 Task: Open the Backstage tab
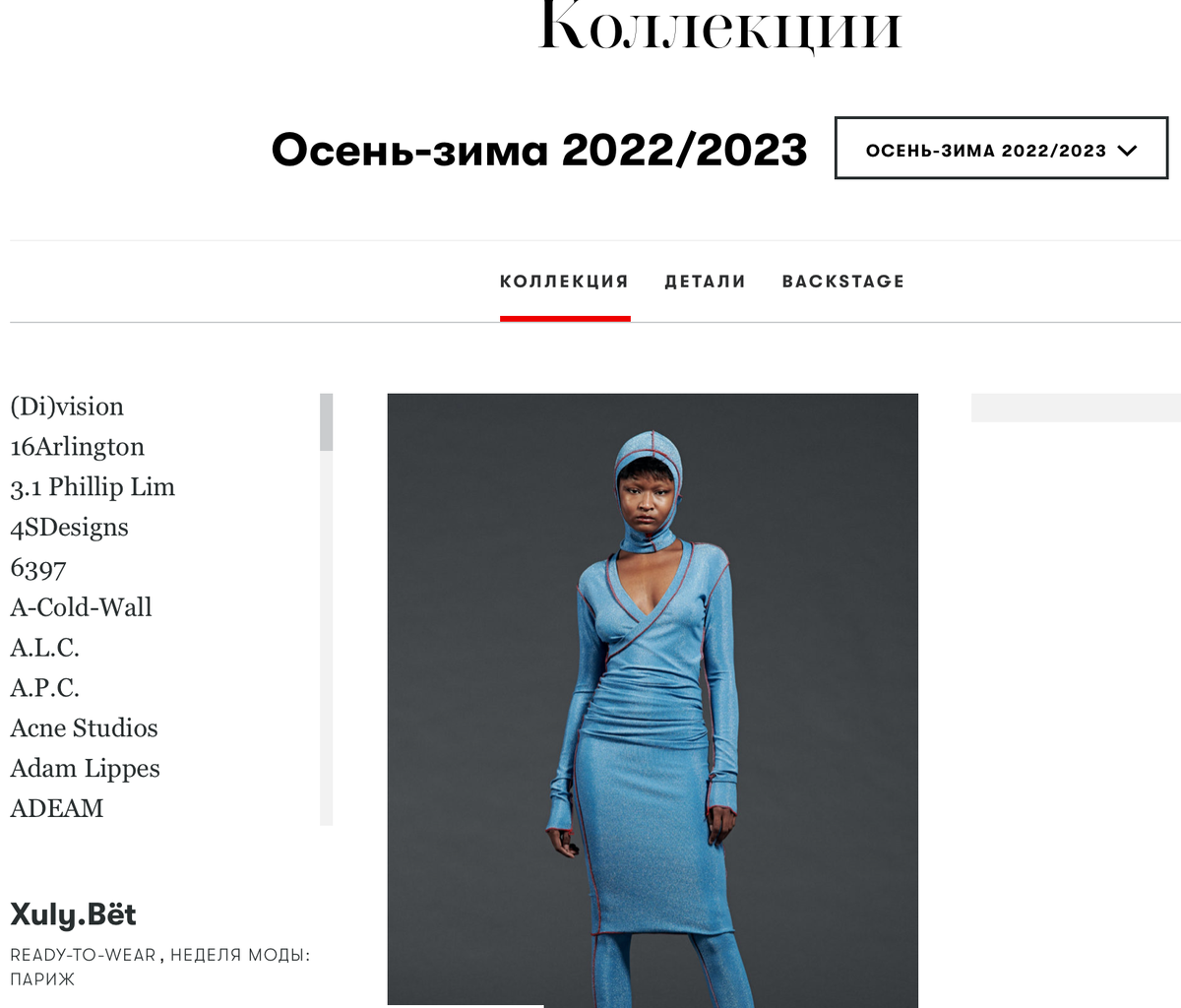pyautogui.click(x=842, y=282)
